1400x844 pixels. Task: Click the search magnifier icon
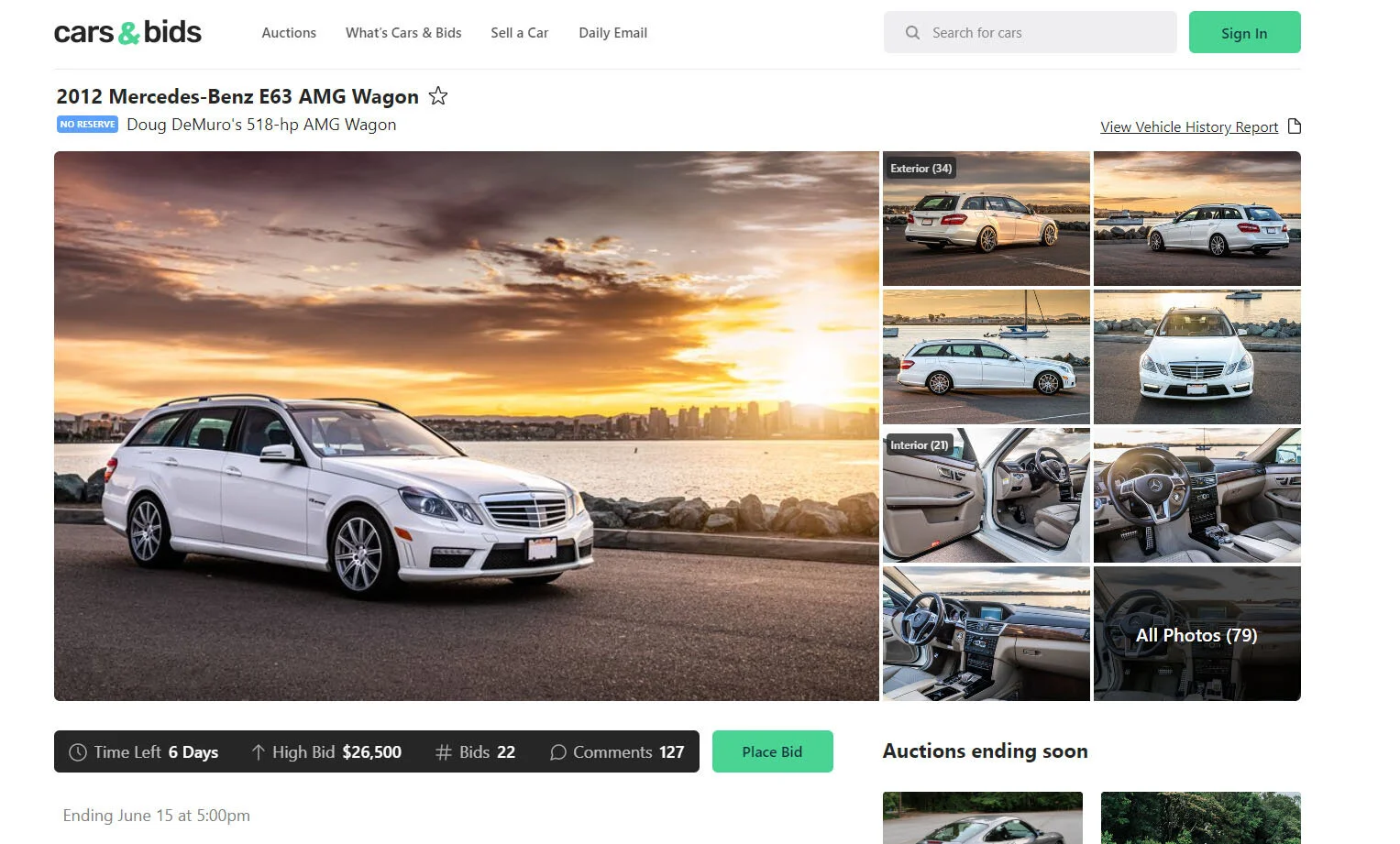[x=912, y=33]
